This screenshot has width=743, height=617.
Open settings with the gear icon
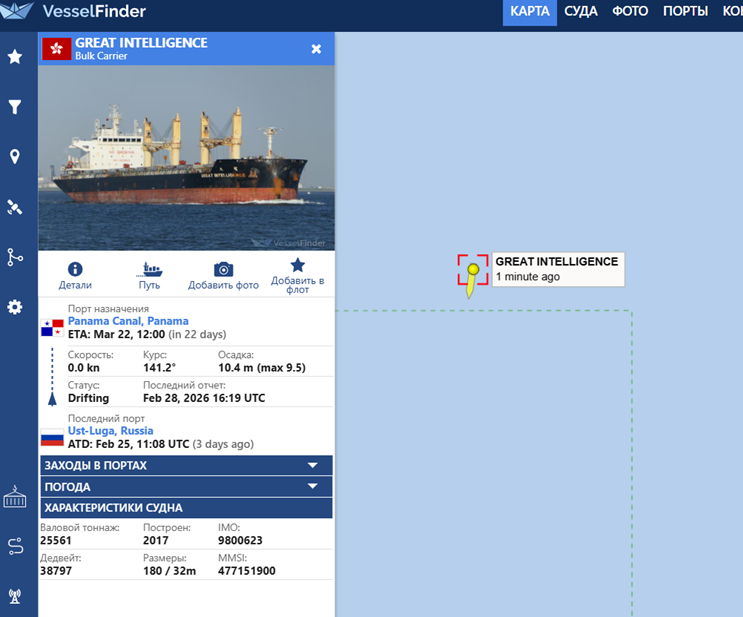pyautogui.click(x=15, y=307)
